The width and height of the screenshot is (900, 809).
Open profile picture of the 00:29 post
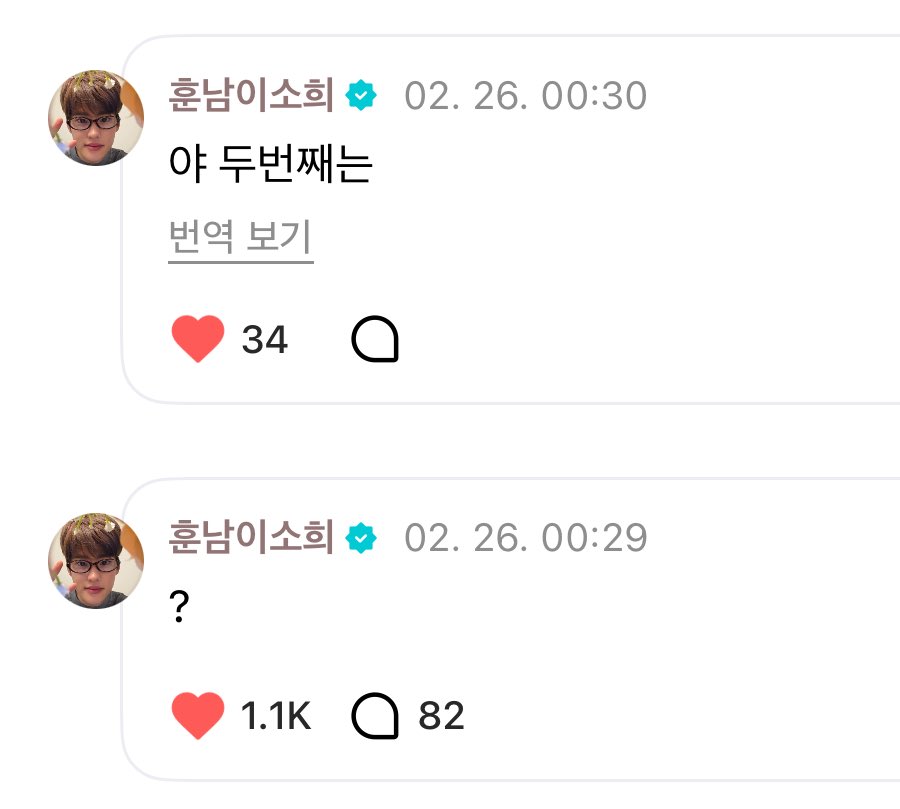(x=96, y=561)
